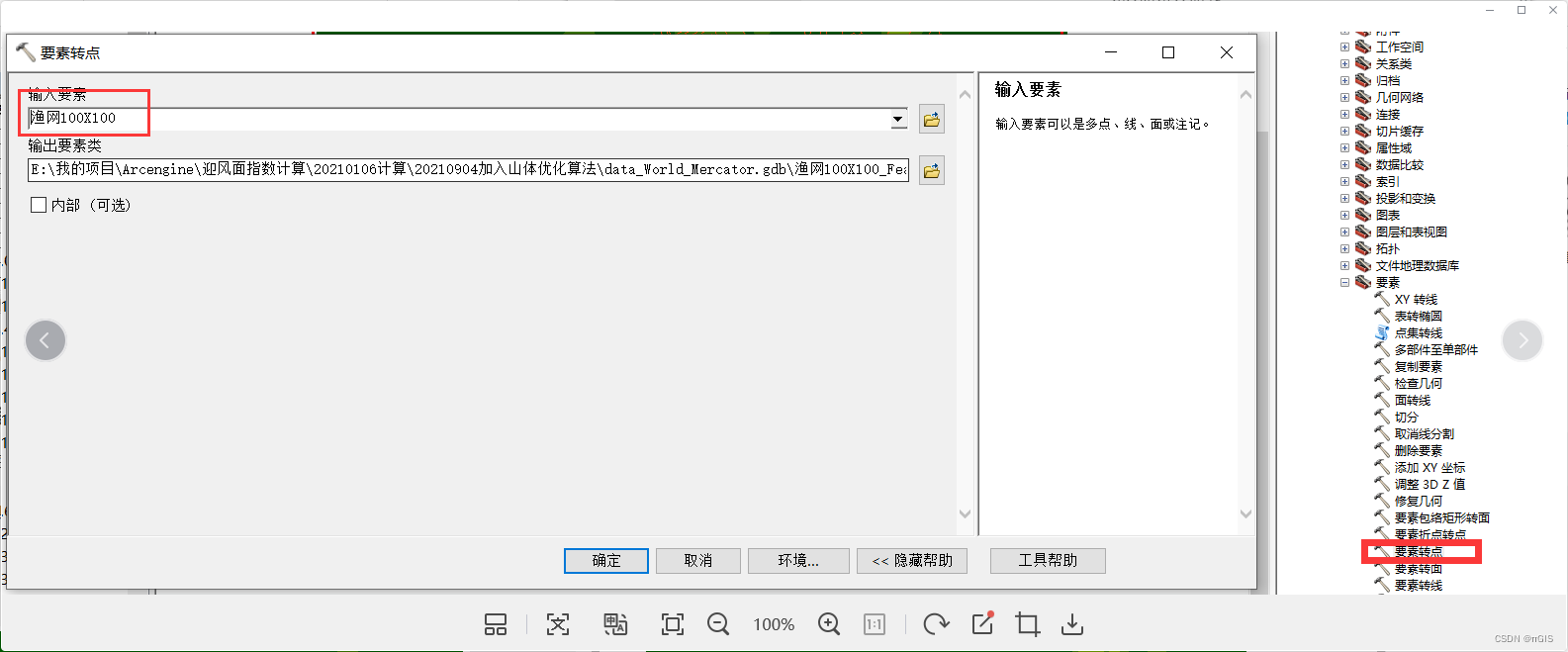Open the 点集转线 script tool
The image size is (1568, 652).
tap(1418, 333)
